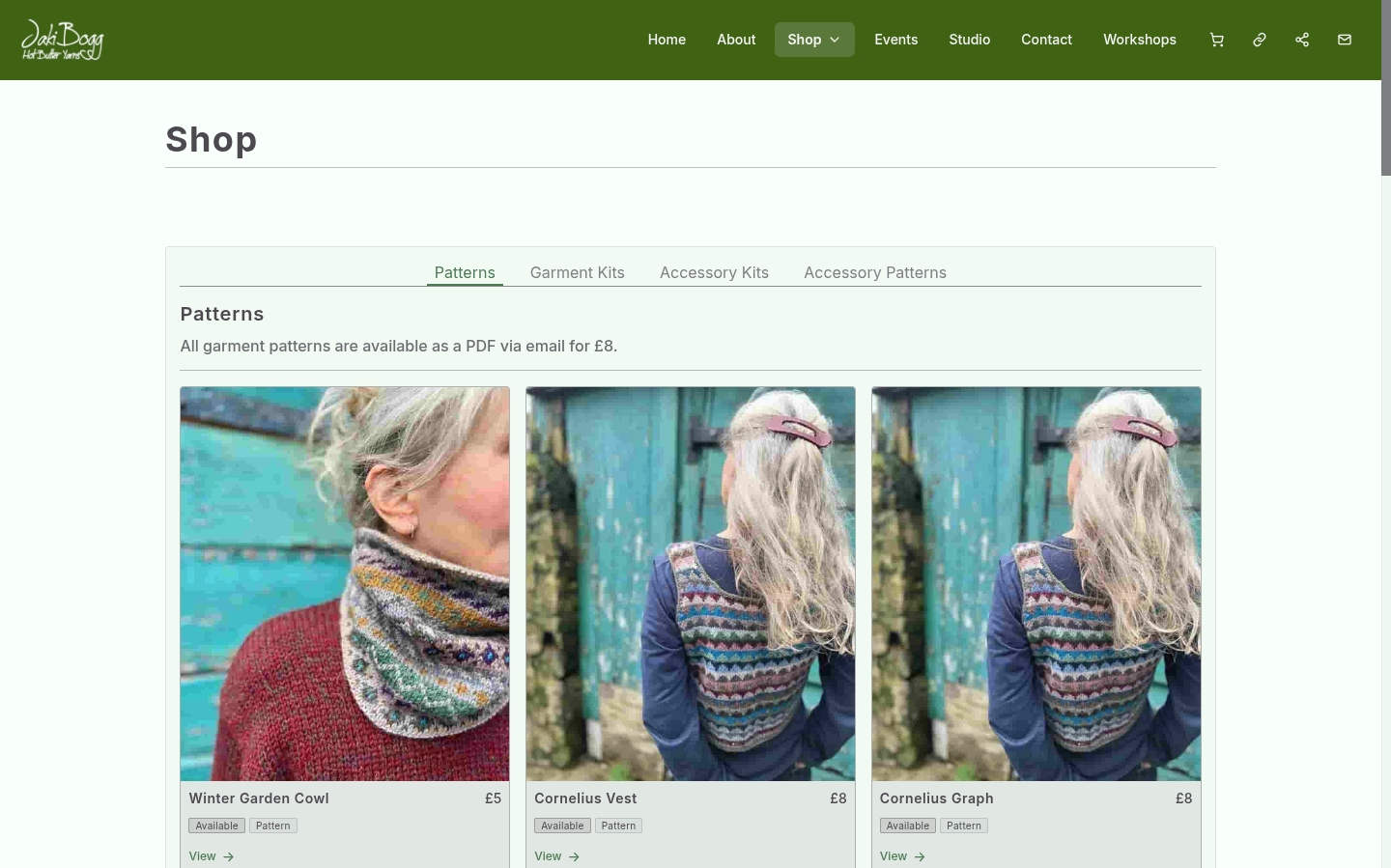
Task: Expand the Shop dropdown menu
Action: [x=814, y=40]
